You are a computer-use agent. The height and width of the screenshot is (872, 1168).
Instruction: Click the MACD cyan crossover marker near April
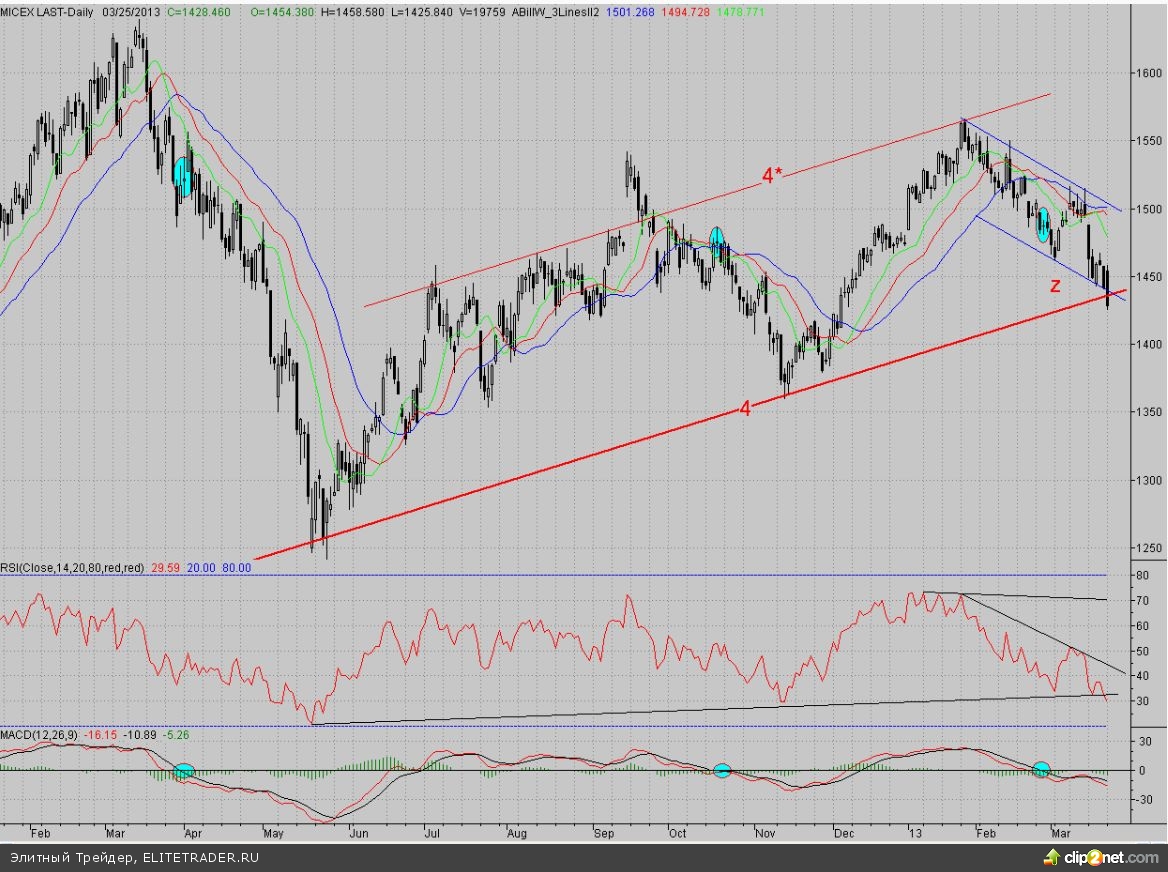(x=184, y=771)
